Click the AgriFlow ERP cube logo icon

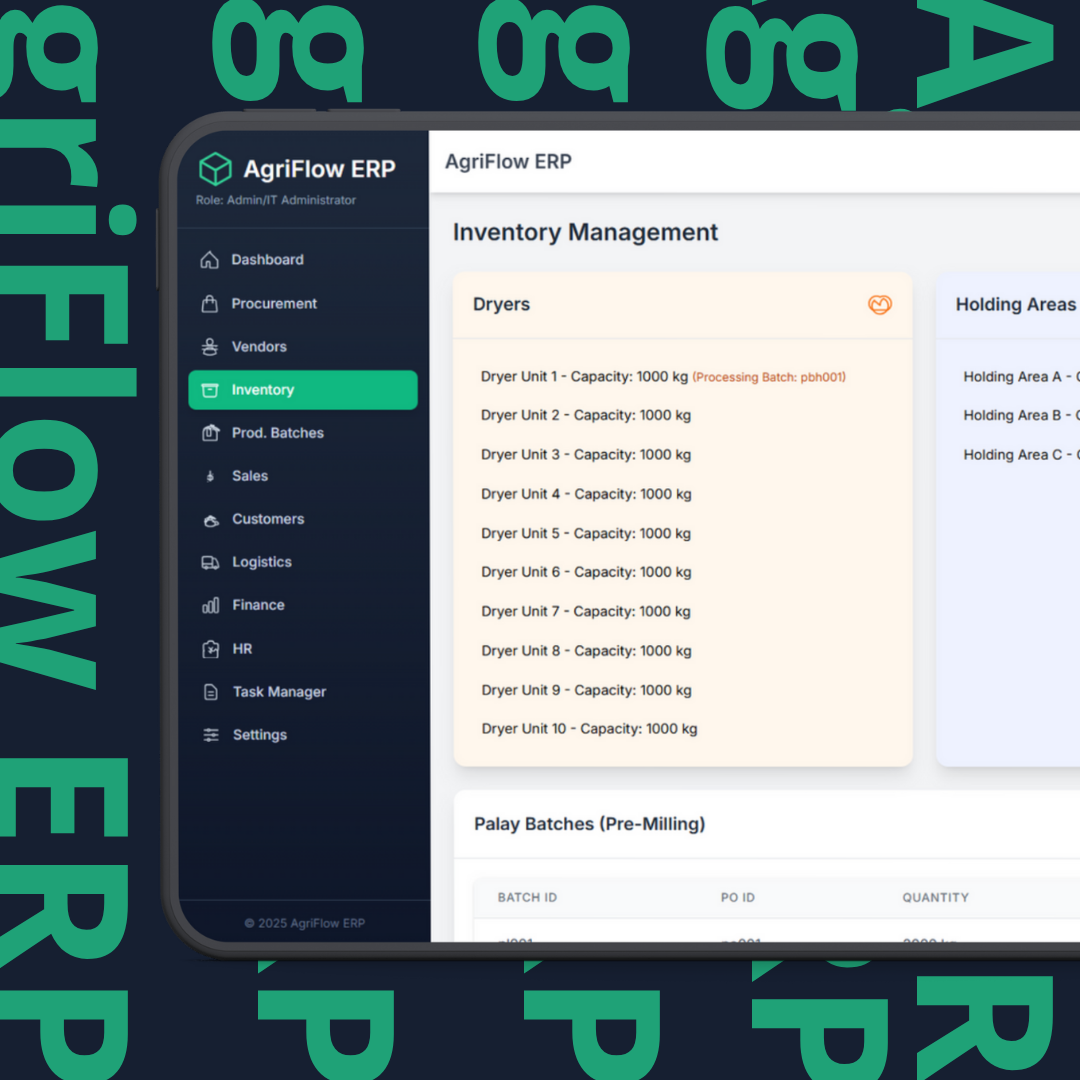tap(215, 169)
